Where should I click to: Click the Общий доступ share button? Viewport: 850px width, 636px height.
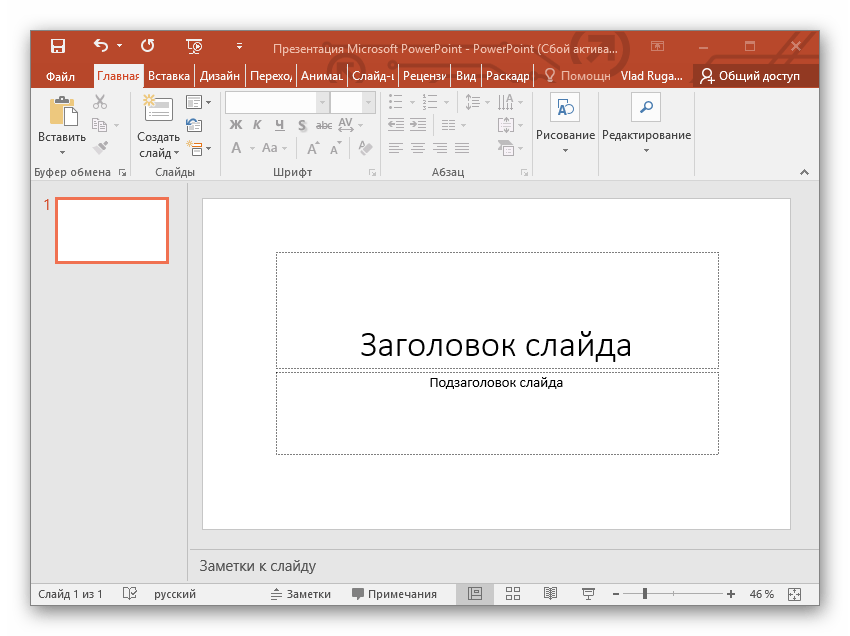tap(750, 76)
